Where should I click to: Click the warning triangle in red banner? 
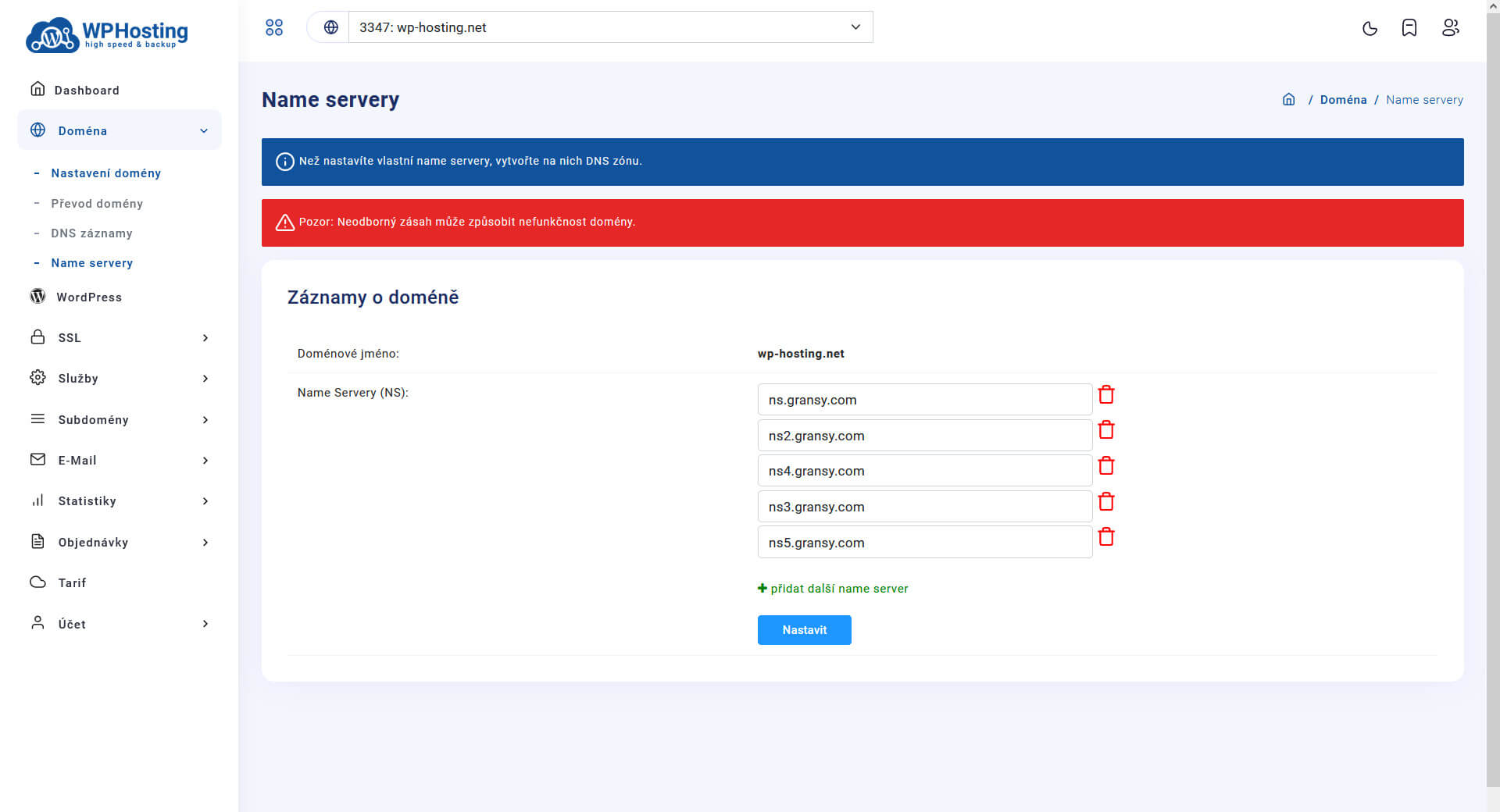(285, 223)
